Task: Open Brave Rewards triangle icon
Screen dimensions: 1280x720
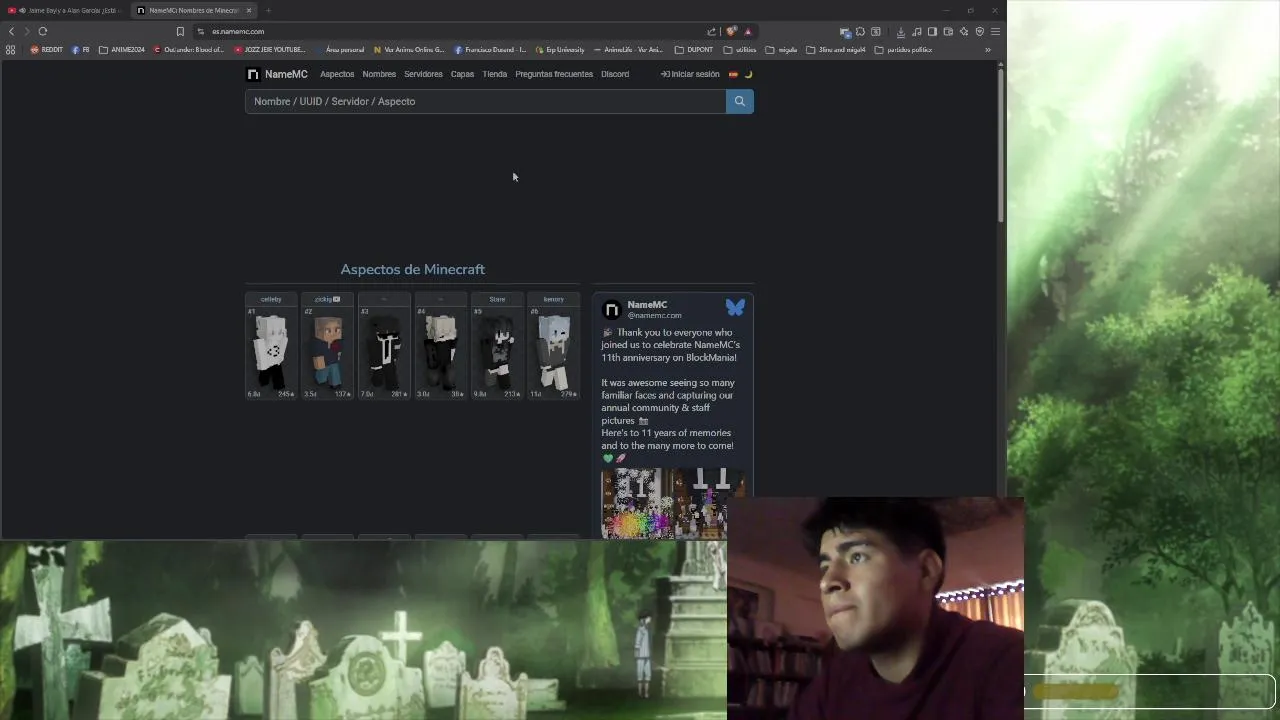Action: pos(747,31)
